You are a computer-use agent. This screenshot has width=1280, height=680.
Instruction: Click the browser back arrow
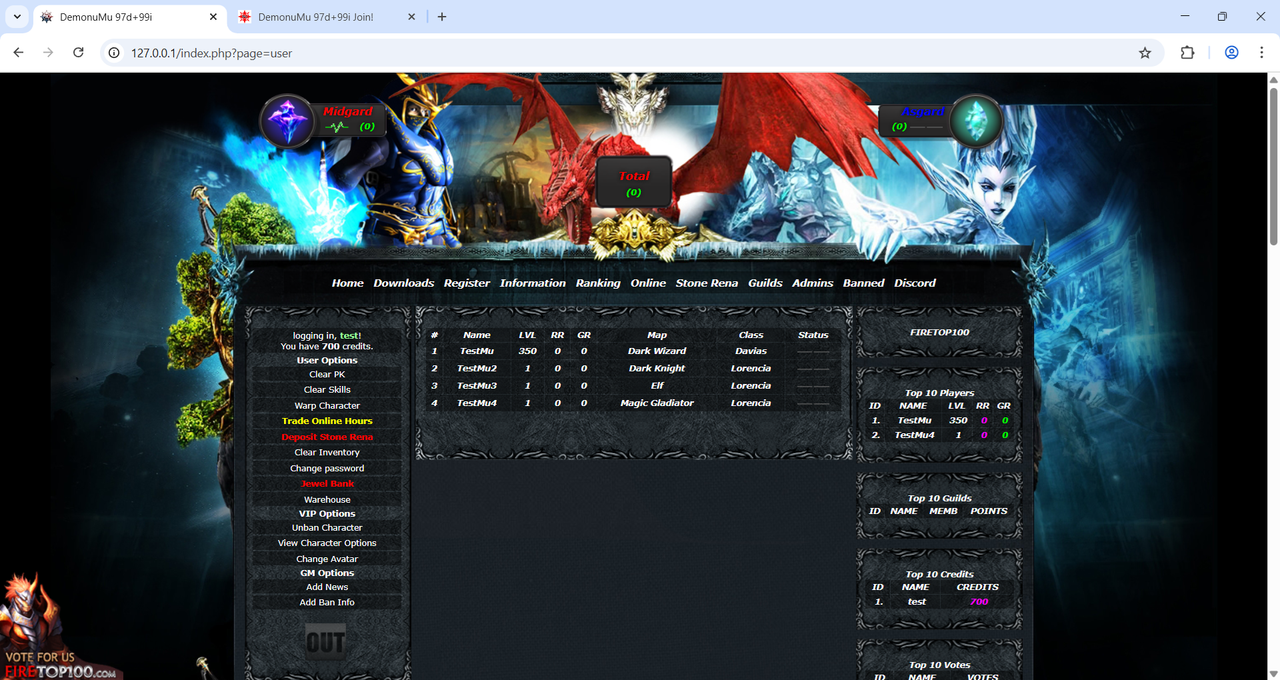18,53
